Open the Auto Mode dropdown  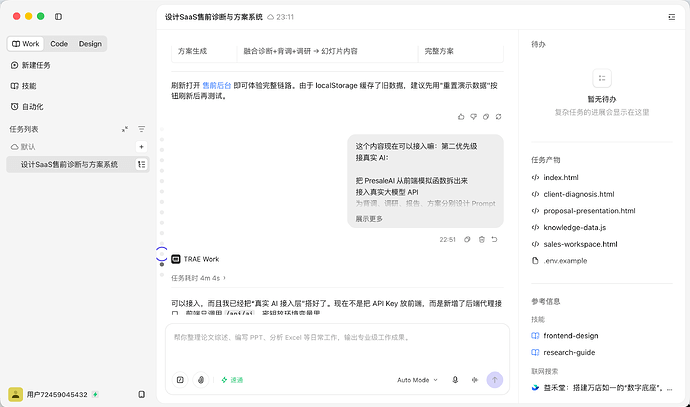coord(417,380)
